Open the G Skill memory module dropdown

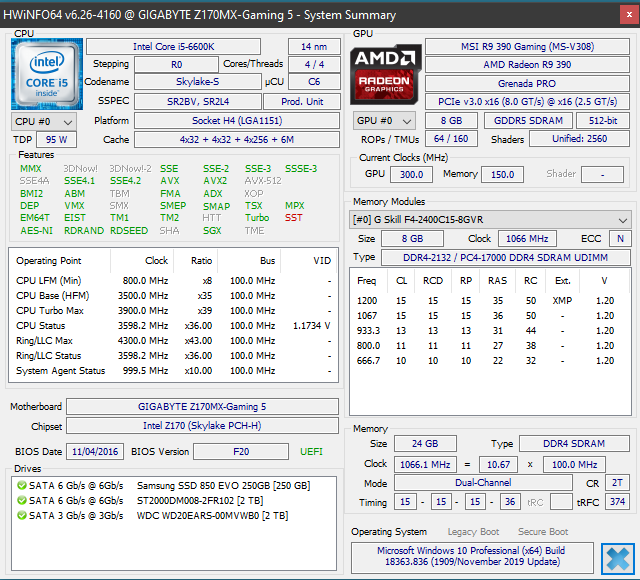pyautogui.click(x=490, y=219)
